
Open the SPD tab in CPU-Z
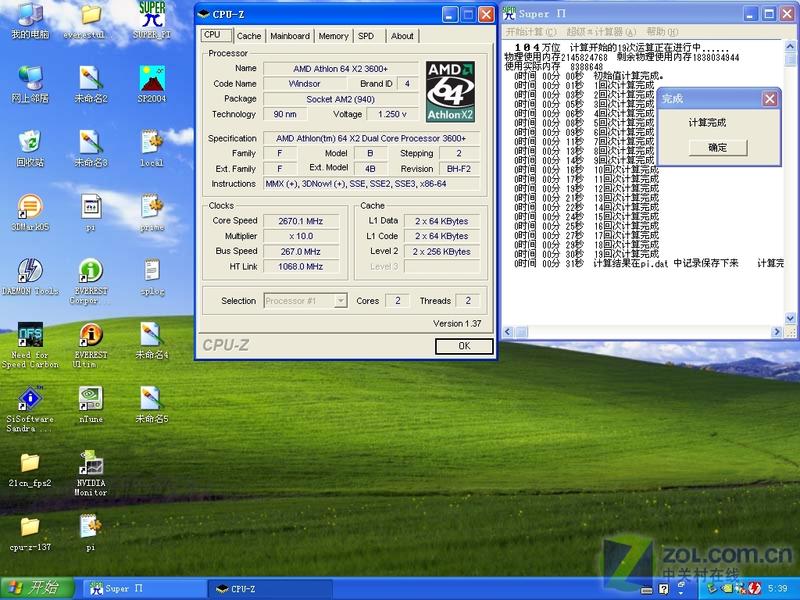click(366, 36)
